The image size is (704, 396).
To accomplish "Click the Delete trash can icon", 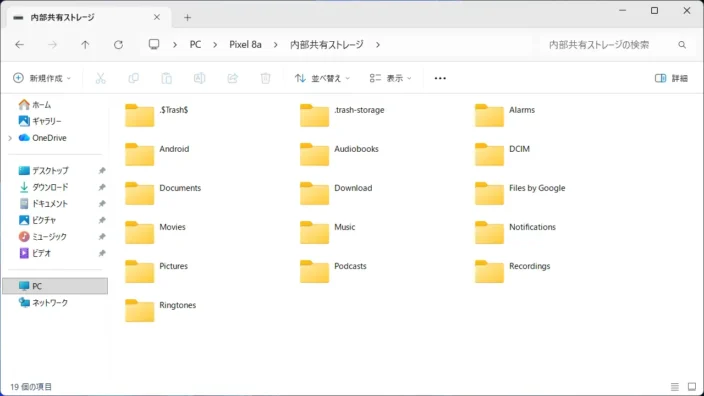I will 265,78.
